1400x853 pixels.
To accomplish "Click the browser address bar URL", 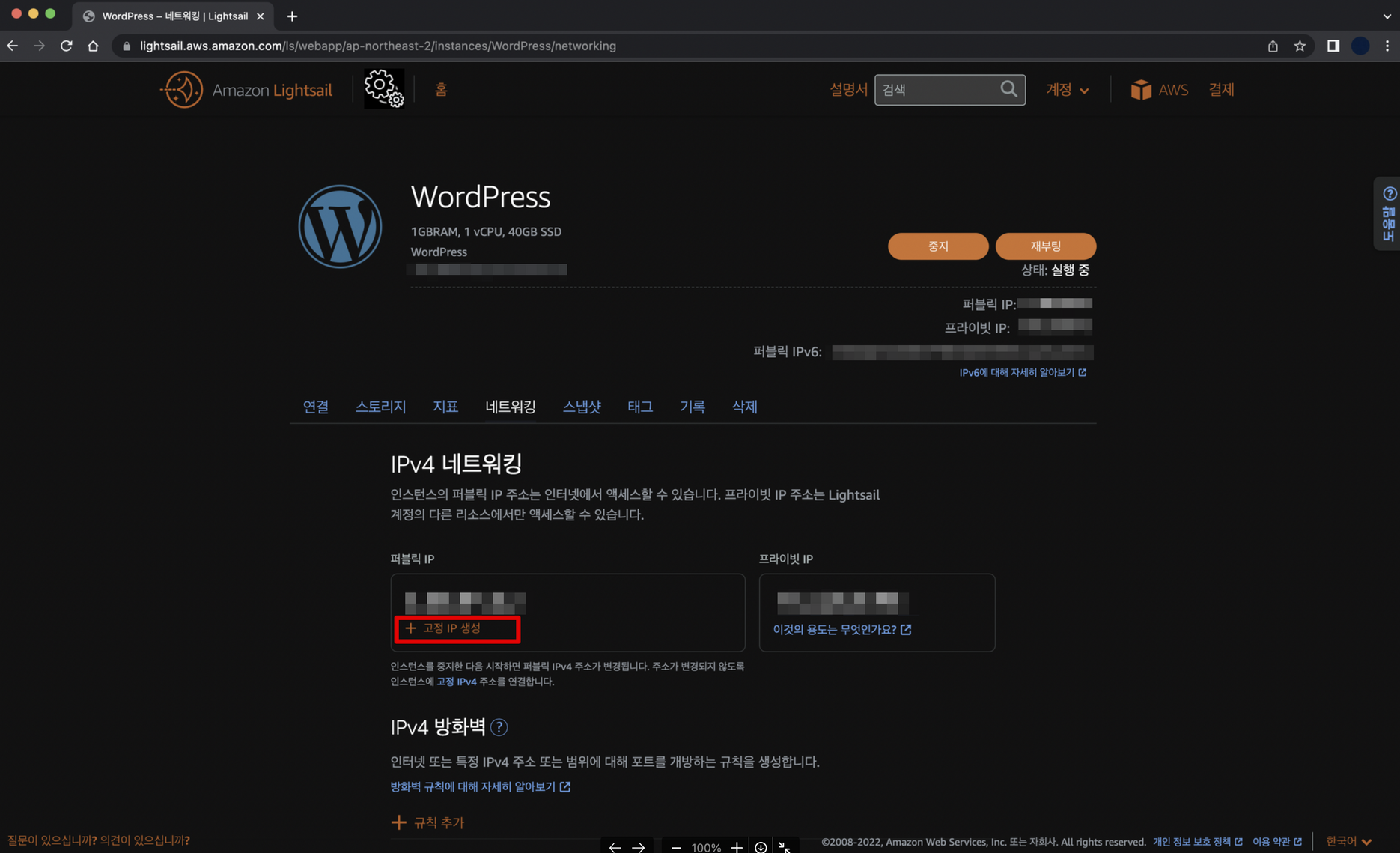I will (x=378, y=46).
